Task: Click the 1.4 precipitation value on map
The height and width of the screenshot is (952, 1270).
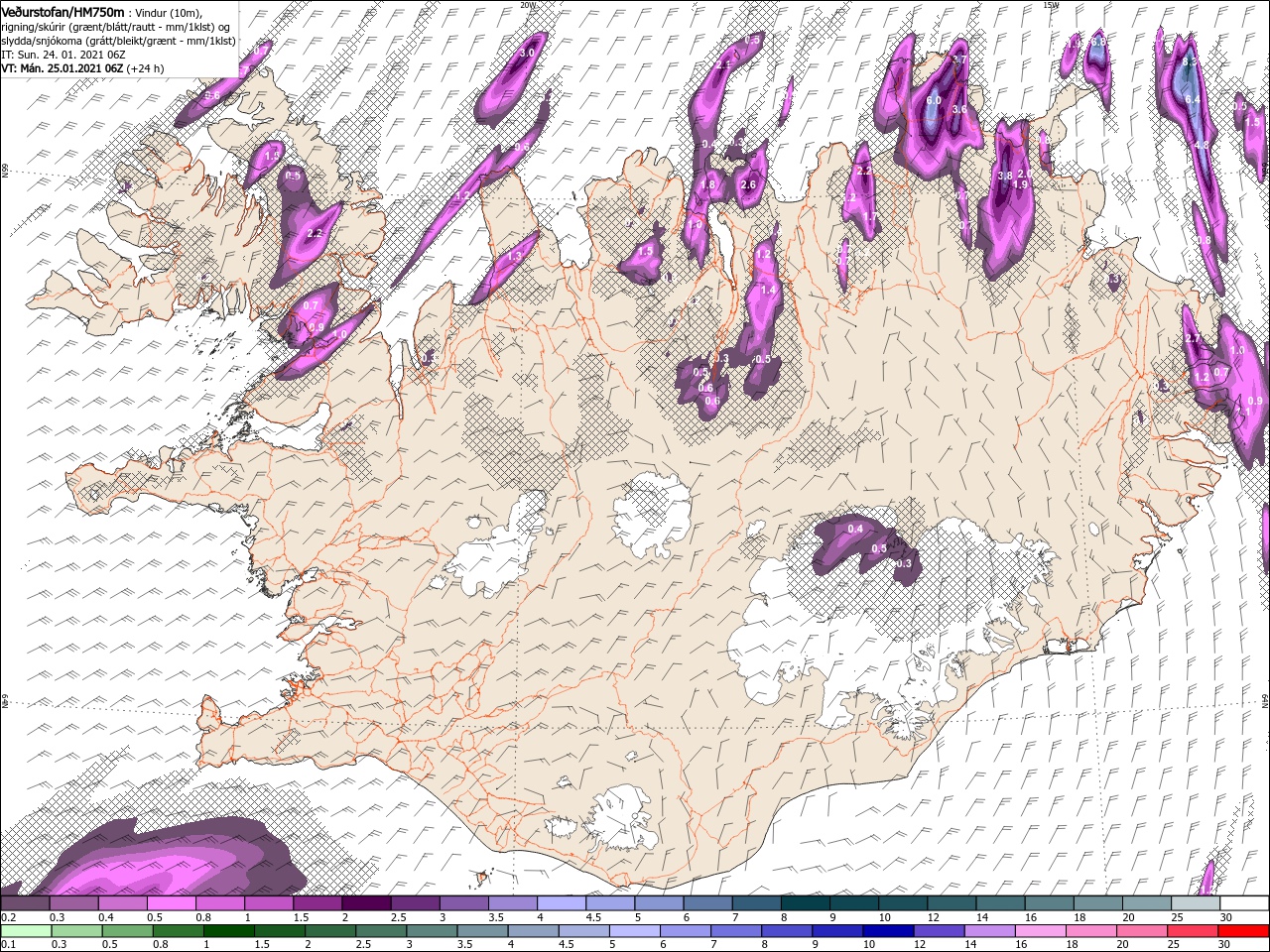Action: click(x=767, y=291)
